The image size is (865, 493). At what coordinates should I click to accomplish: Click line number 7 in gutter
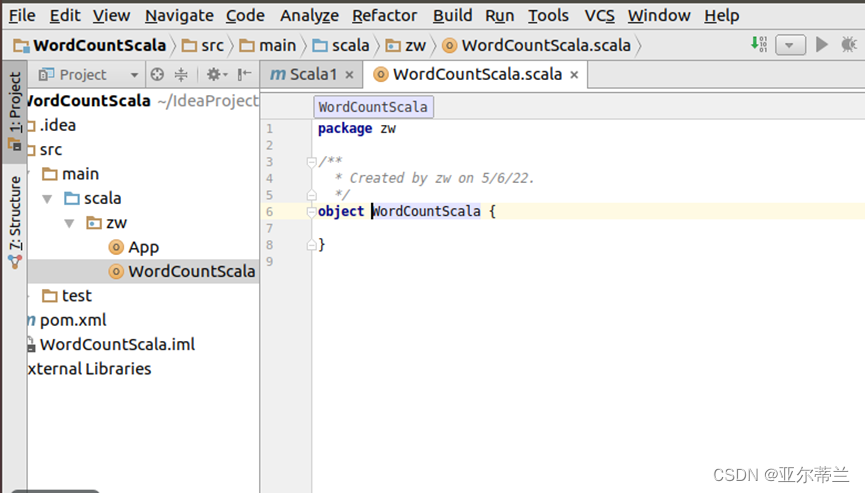(x=269, y=228)
